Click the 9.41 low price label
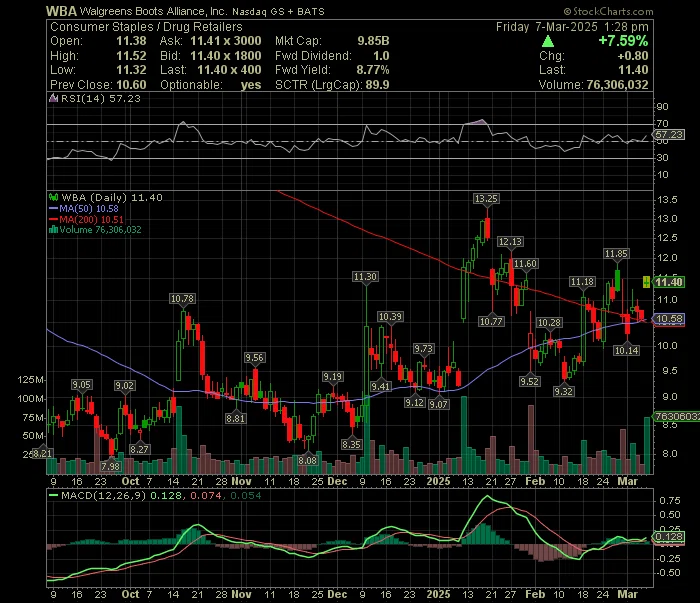The image size is (700, 603). (x=381, y=386)
